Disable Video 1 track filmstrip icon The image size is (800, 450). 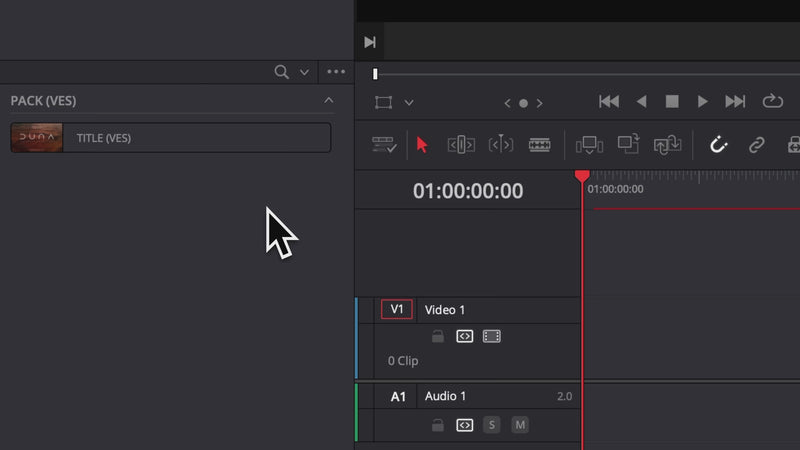(x=491, y=336)
